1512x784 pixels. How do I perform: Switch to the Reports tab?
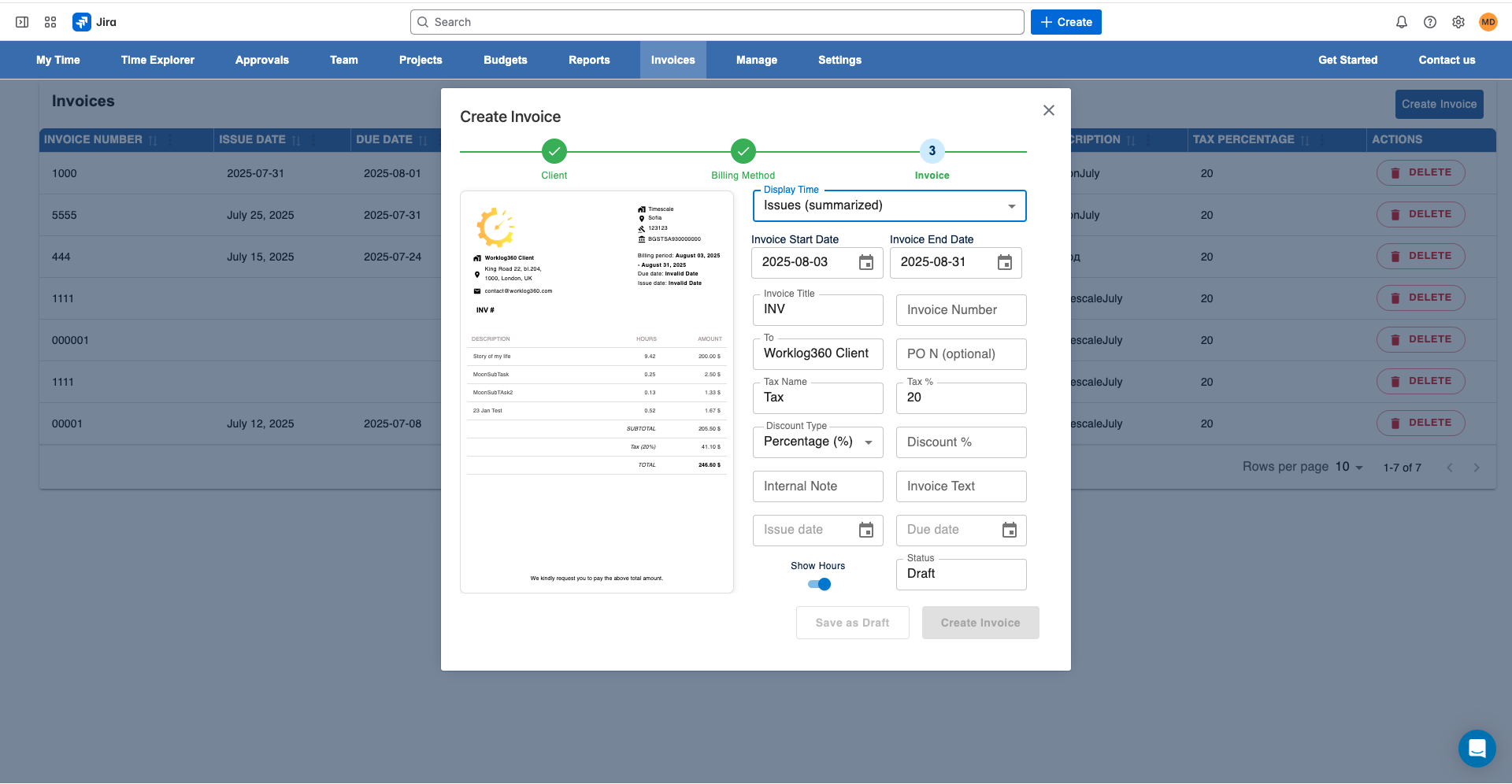[589, 60]
